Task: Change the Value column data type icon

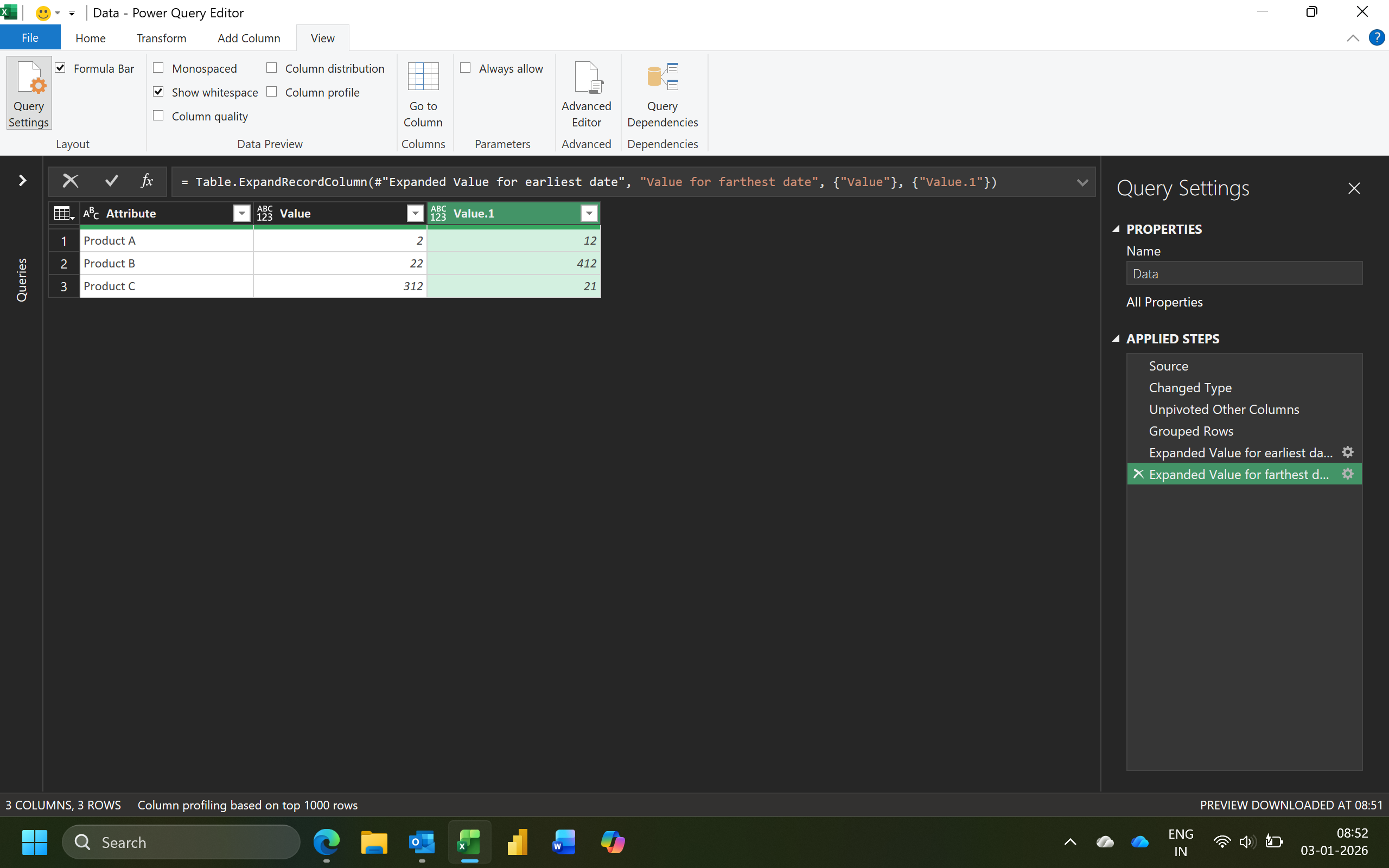Action: 265,214
